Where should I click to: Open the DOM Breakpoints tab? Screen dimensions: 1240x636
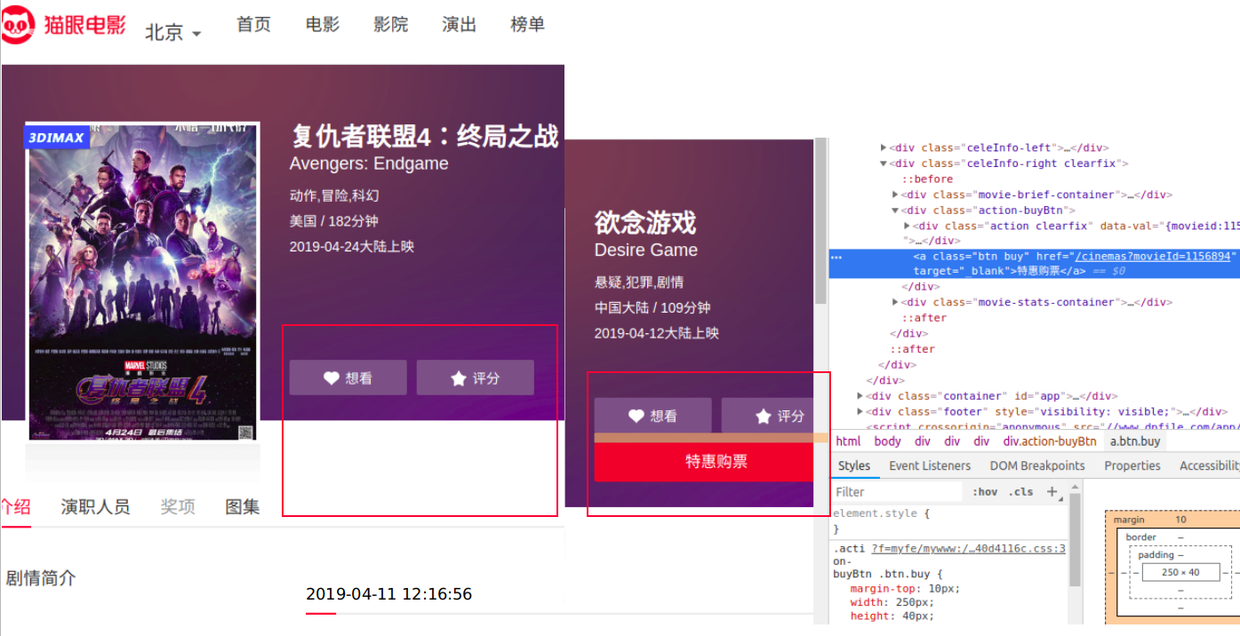coord(1037,466)
